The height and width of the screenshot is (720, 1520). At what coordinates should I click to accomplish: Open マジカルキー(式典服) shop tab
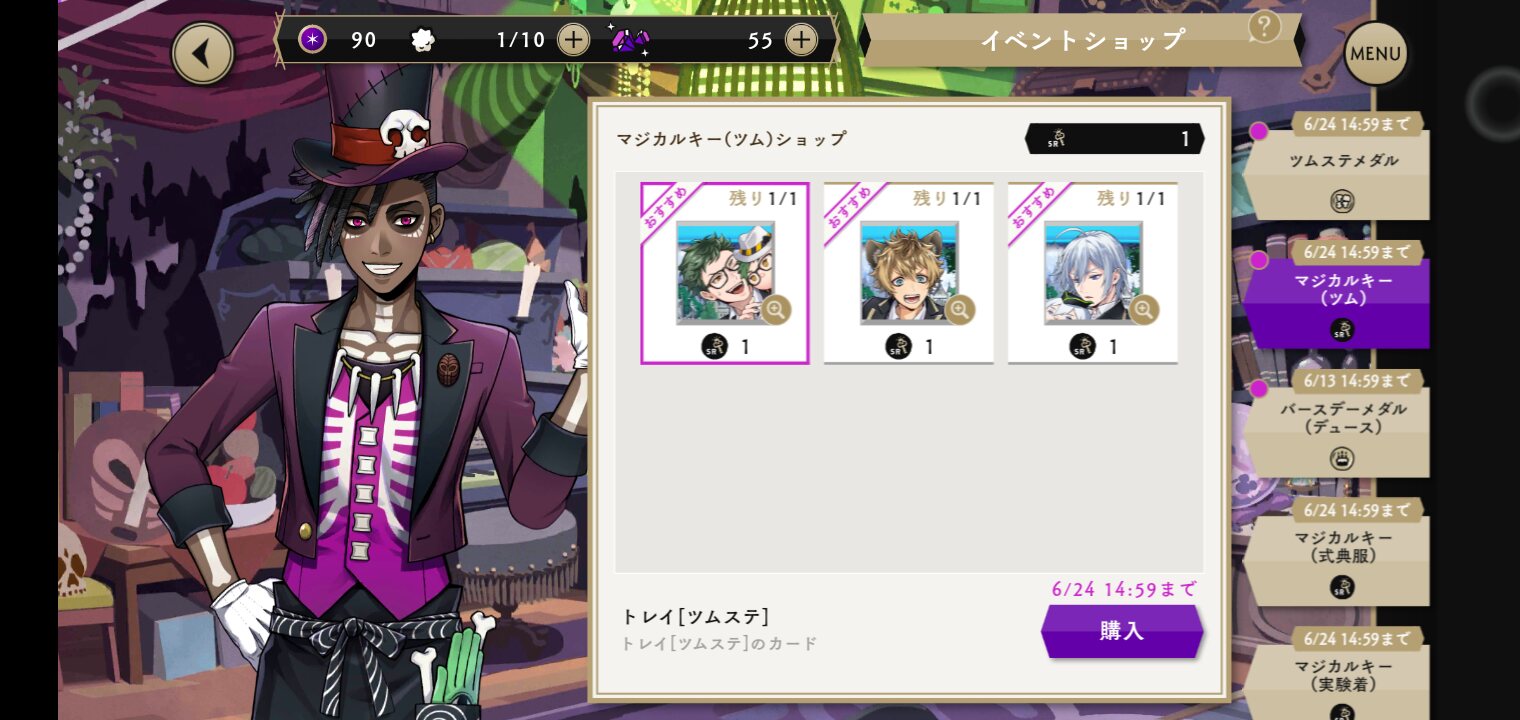[1337, 553]
